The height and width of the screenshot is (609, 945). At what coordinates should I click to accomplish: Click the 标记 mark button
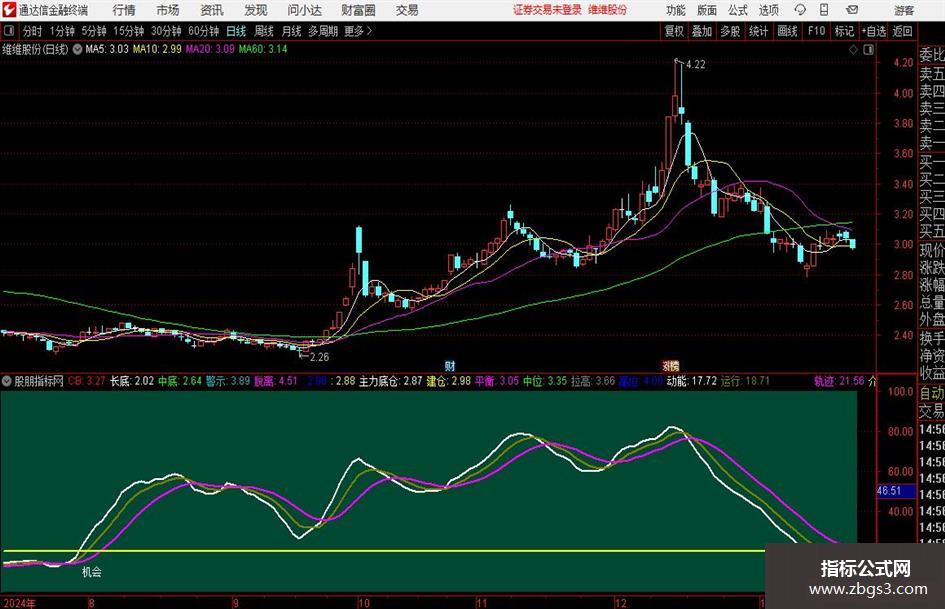coord(844,31)
